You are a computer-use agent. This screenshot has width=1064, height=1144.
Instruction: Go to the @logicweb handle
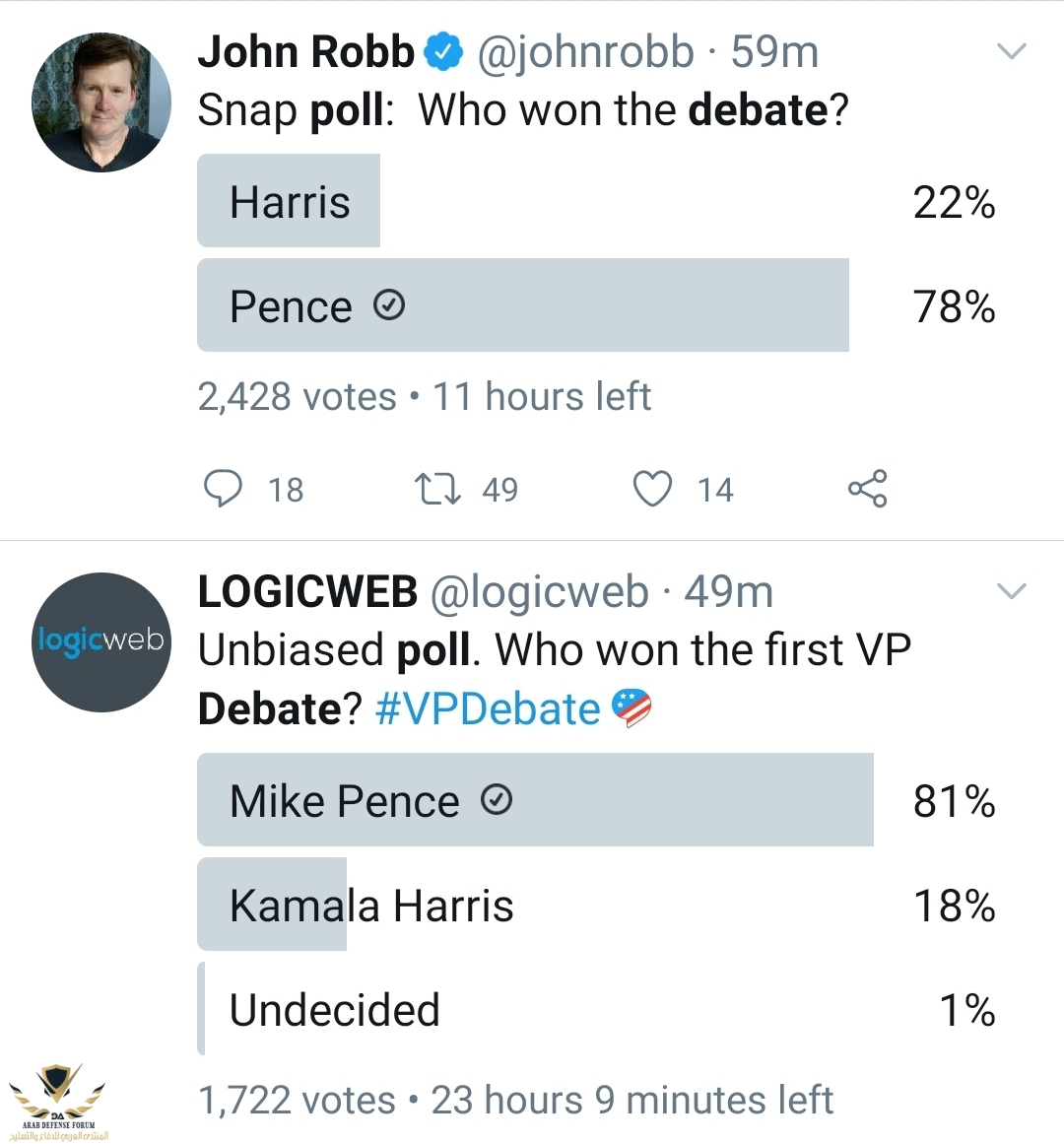(540, 592)
